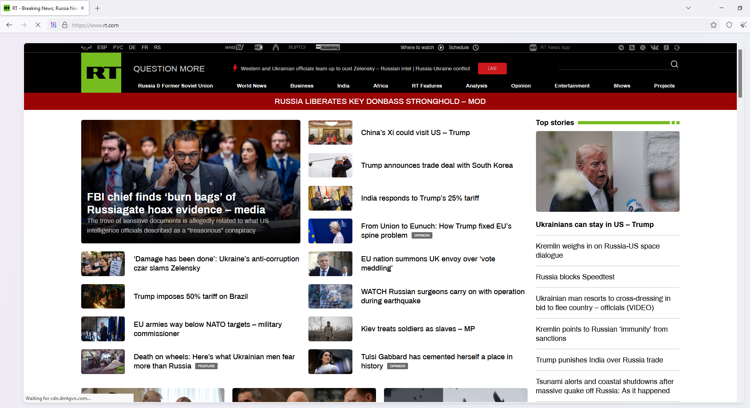This screenshot has height=408, width=750.
Task: Switch site language to ESP
Action: tap(102, 47)
